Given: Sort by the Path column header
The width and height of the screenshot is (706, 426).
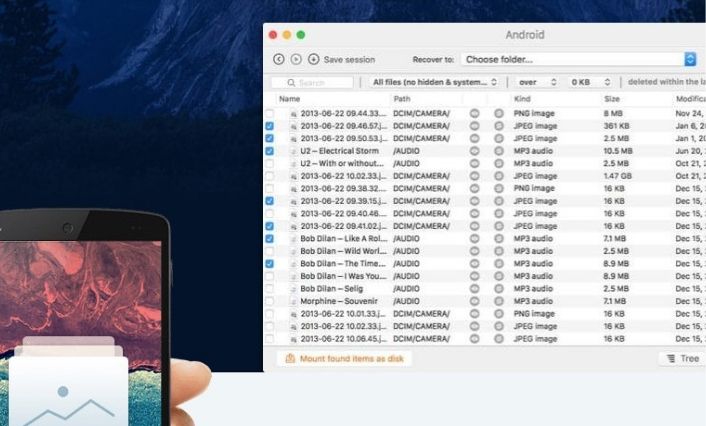Looking at the screenshot, I should [402, 99].
